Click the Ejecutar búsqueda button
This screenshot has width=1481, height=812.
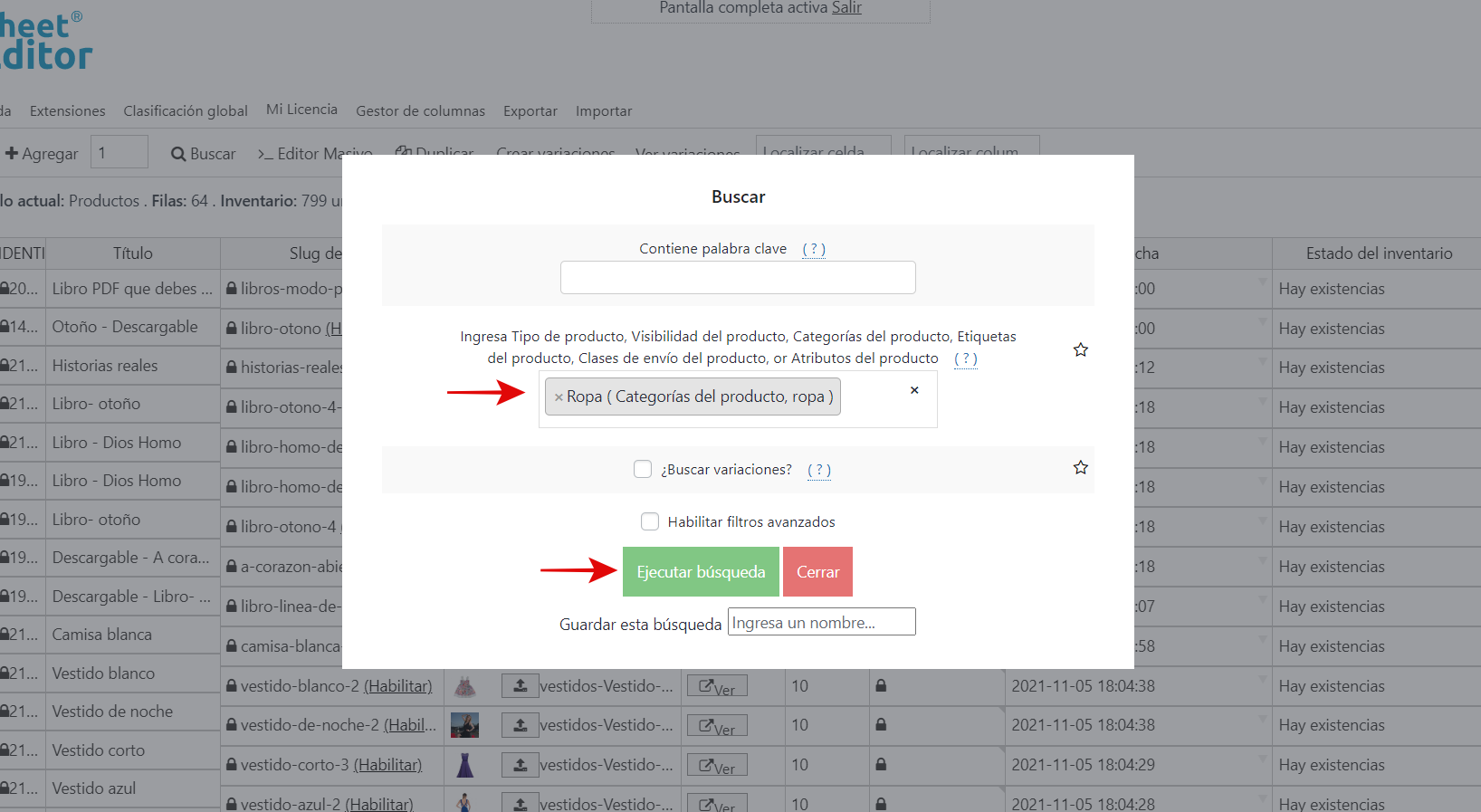point(701,572)
